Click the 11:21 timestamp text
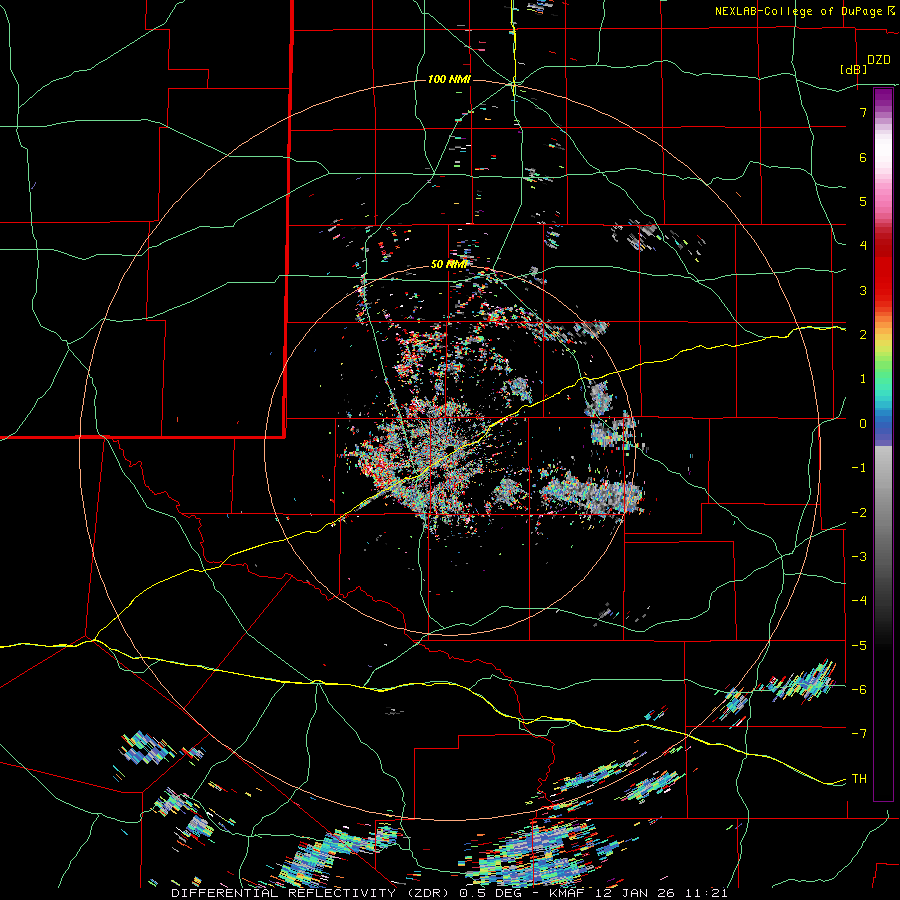This screenshot has width=900, height=900. point(708,893)
